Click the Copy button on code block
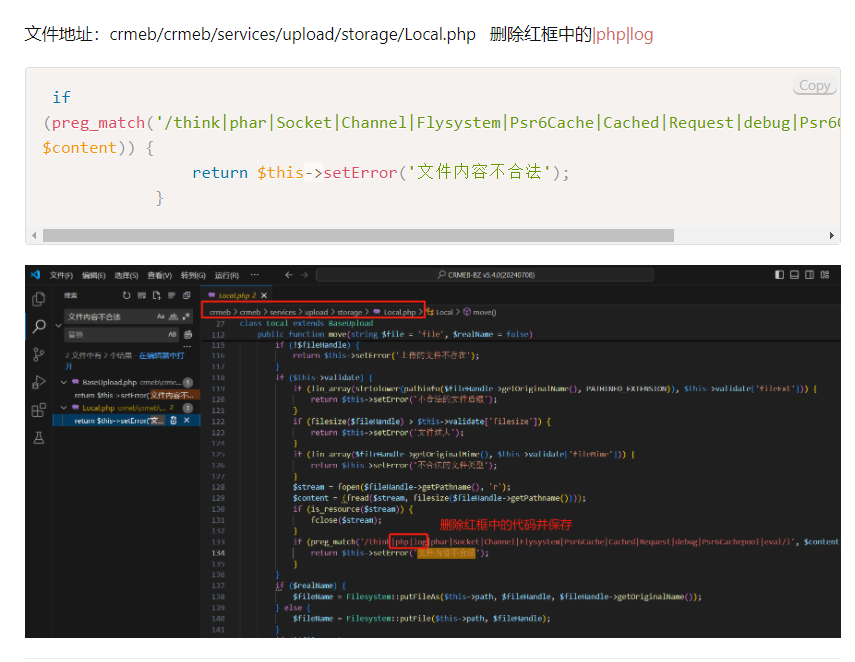855x662 pixels. pyautogui.click(x=815, y=86)
